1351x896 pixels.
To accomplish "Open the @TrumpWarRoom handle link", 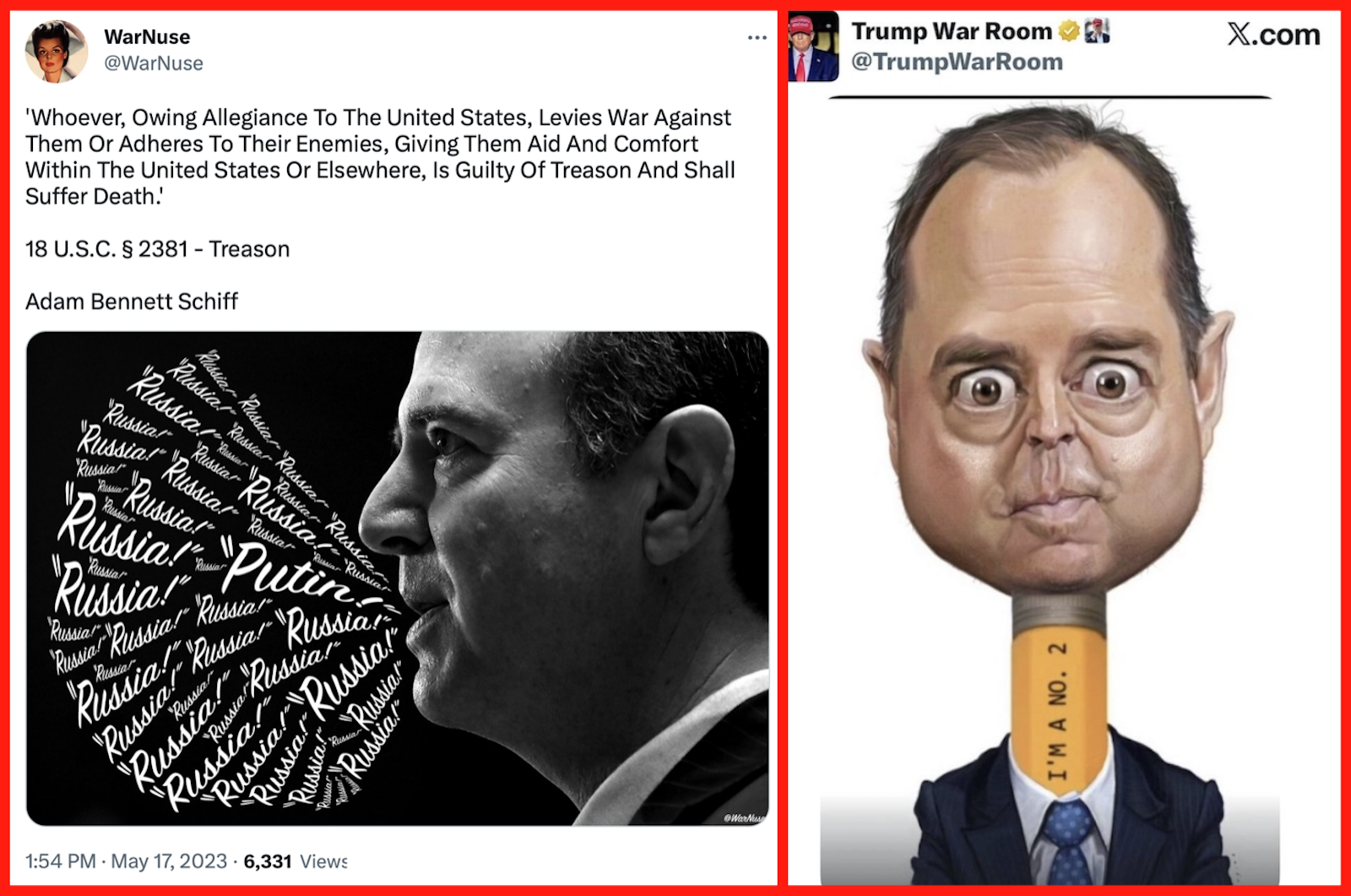I will pos(957,62).
